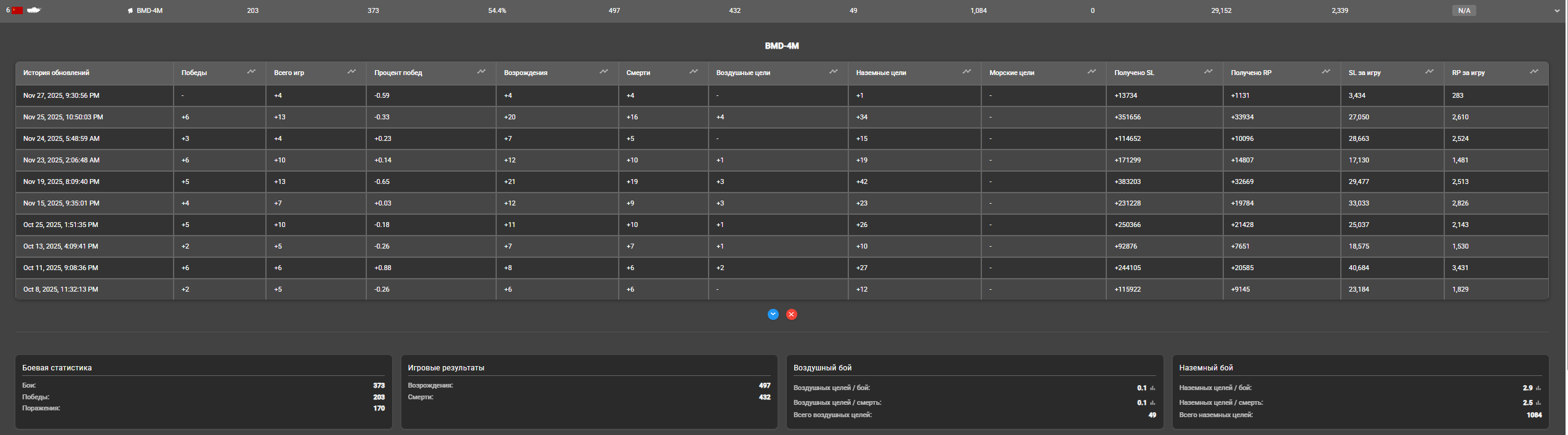The width and height of the screenshot is (1568, 435).
Task: Close the history table with the red X
Action: coord(792,314)
